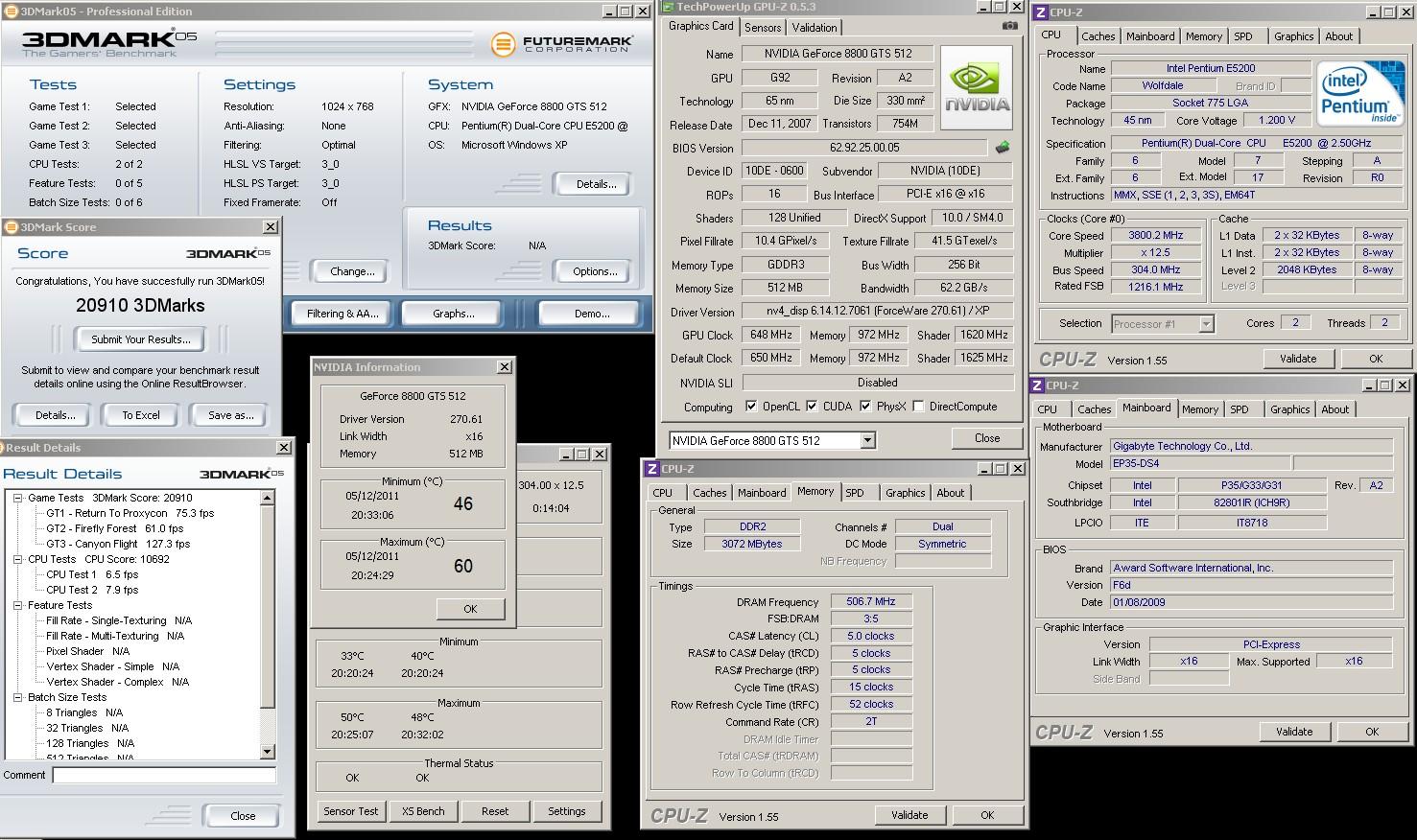This screenshot has height=840, width=1417.
Task: Click the BIOS Version field in GPU-Z
Action: tap(863, 148)
